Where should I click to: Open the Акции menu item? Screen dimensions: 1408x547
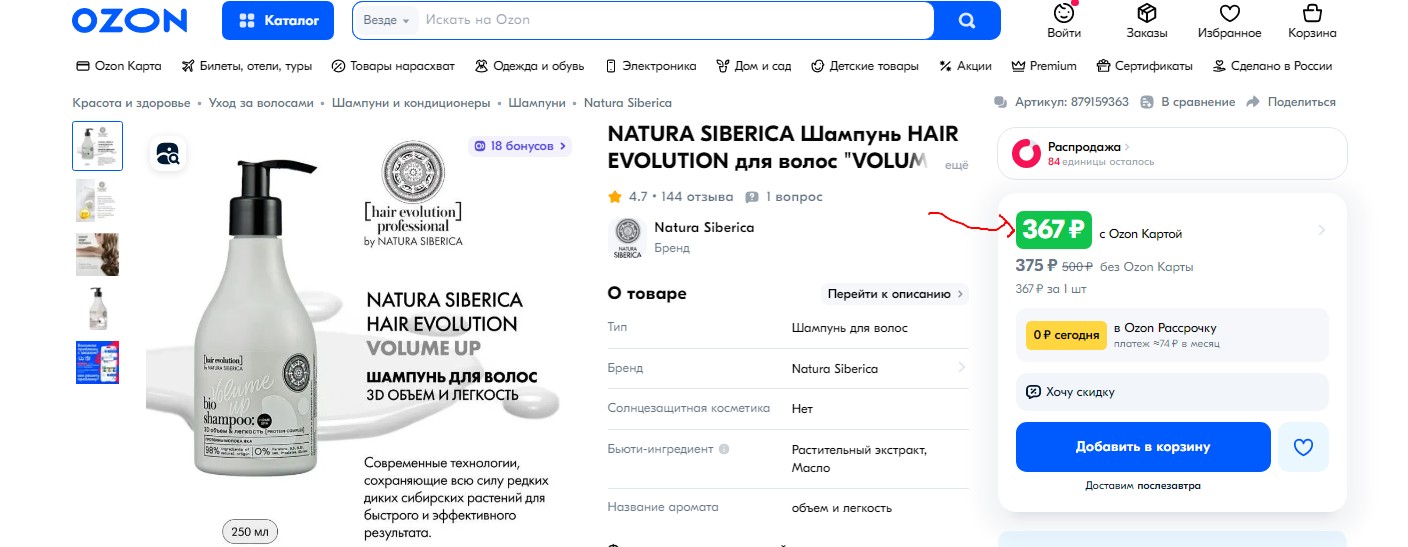965,66
